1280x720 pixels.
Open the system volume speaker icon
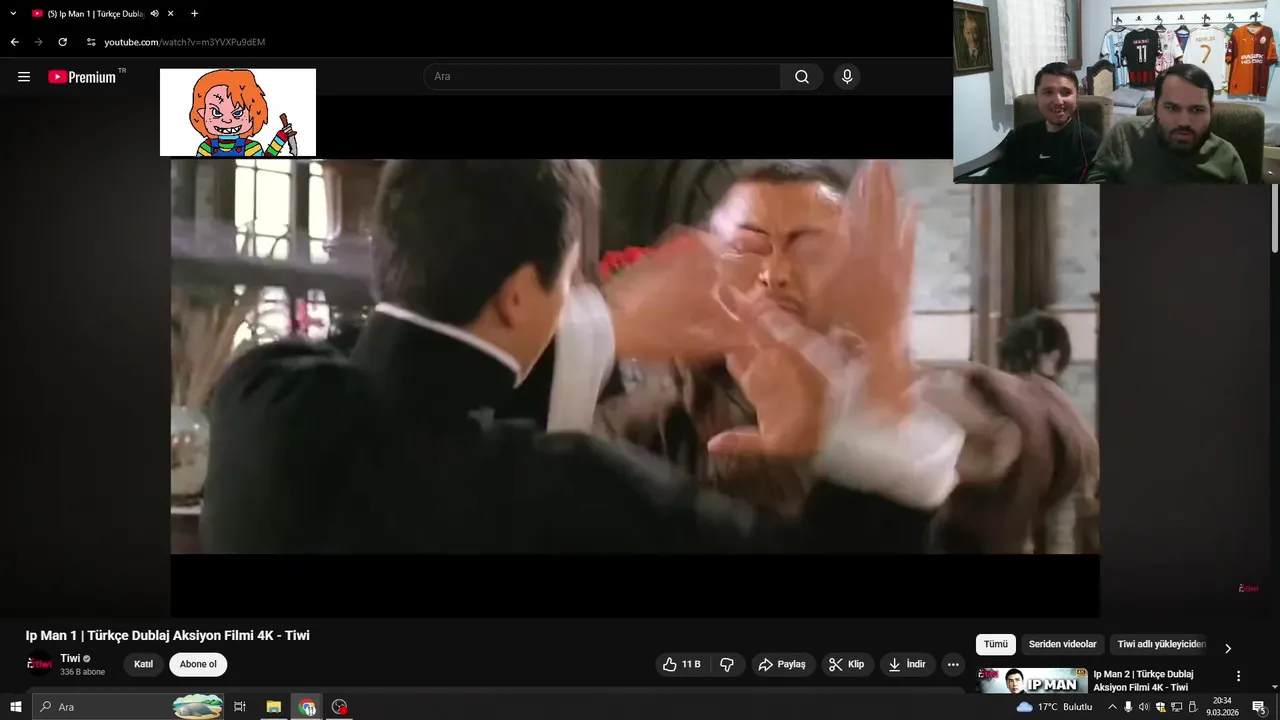(x=1144, y=707)
